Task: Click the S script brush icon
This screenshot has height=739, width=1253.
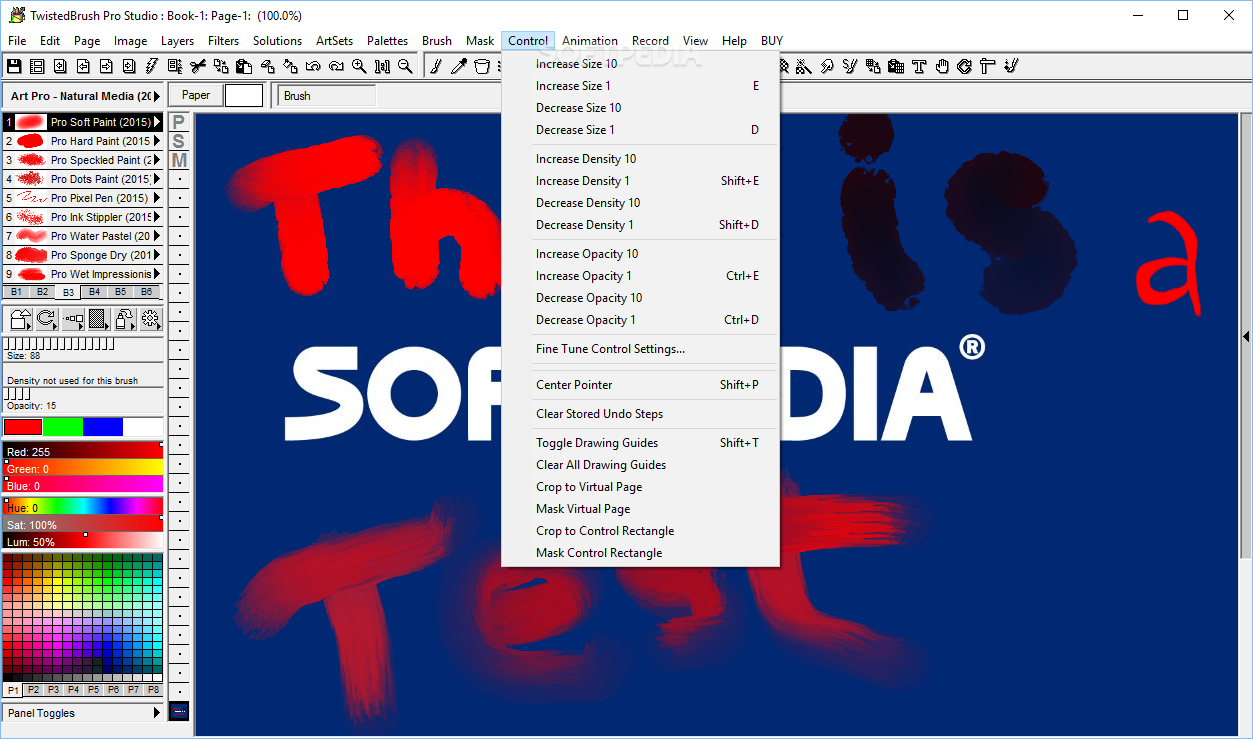Action: pos(849,66)
